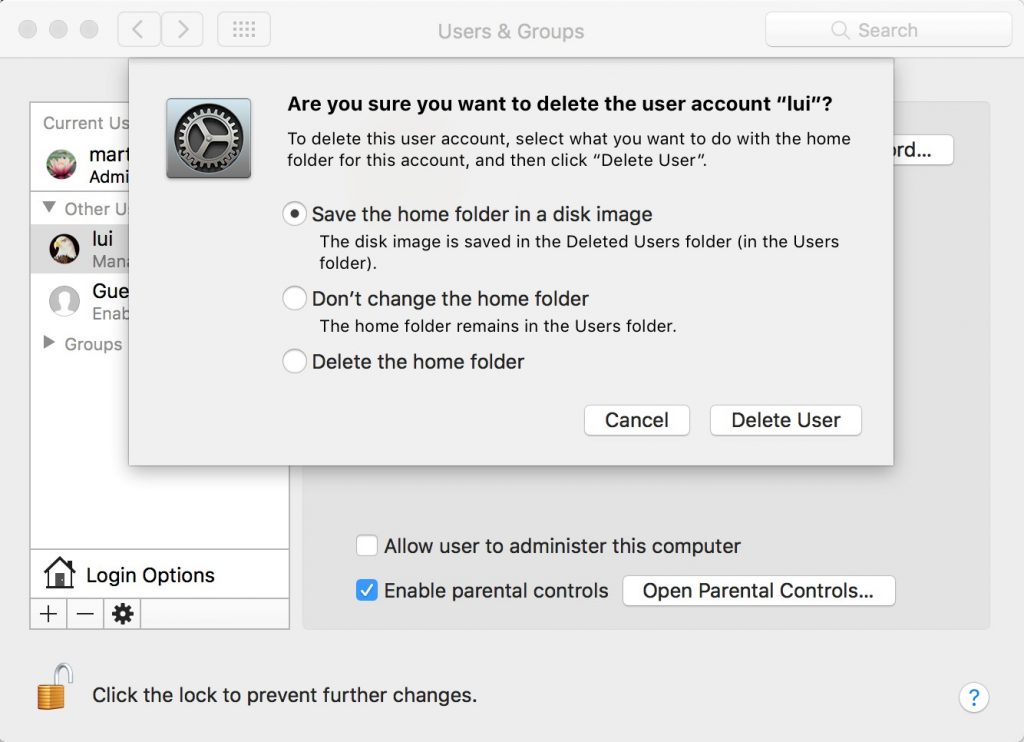Expand the Groups disclosure triangle
The image size is (1024, 742).
click(x=49, y=343)
